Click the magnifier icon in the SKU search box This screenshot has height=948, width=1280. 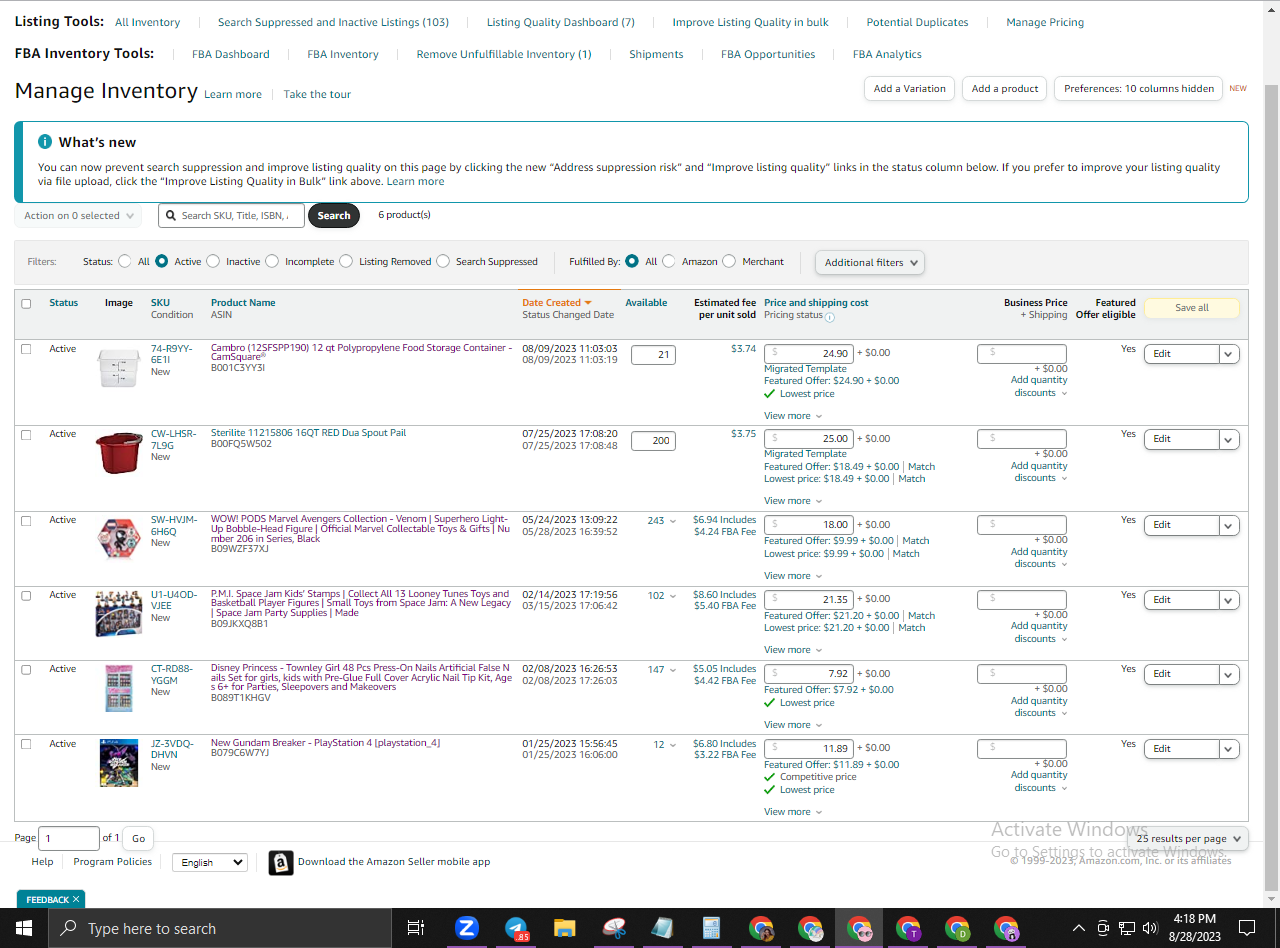171,215
